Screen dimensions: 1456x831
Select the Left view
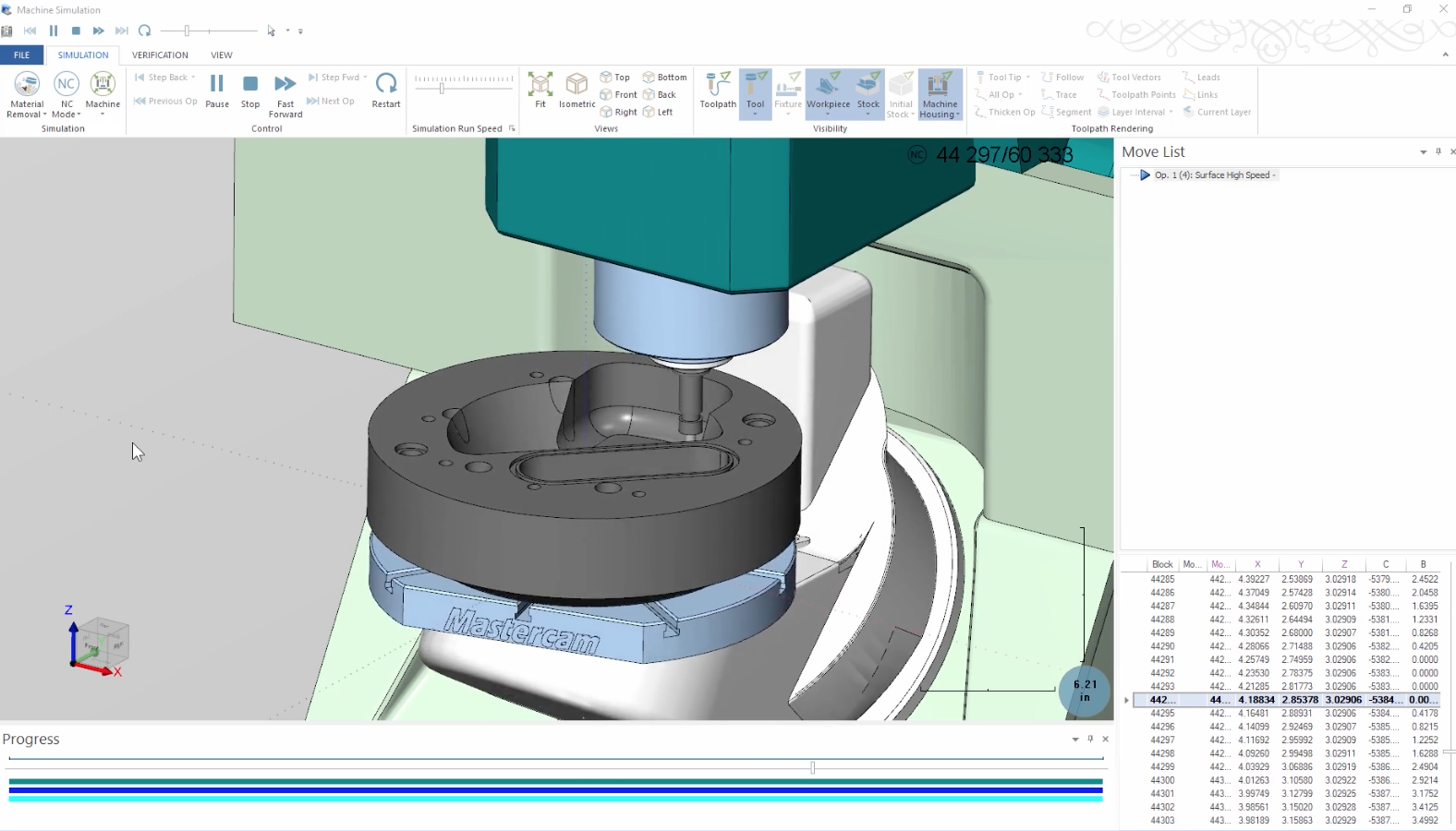(658, 113)
